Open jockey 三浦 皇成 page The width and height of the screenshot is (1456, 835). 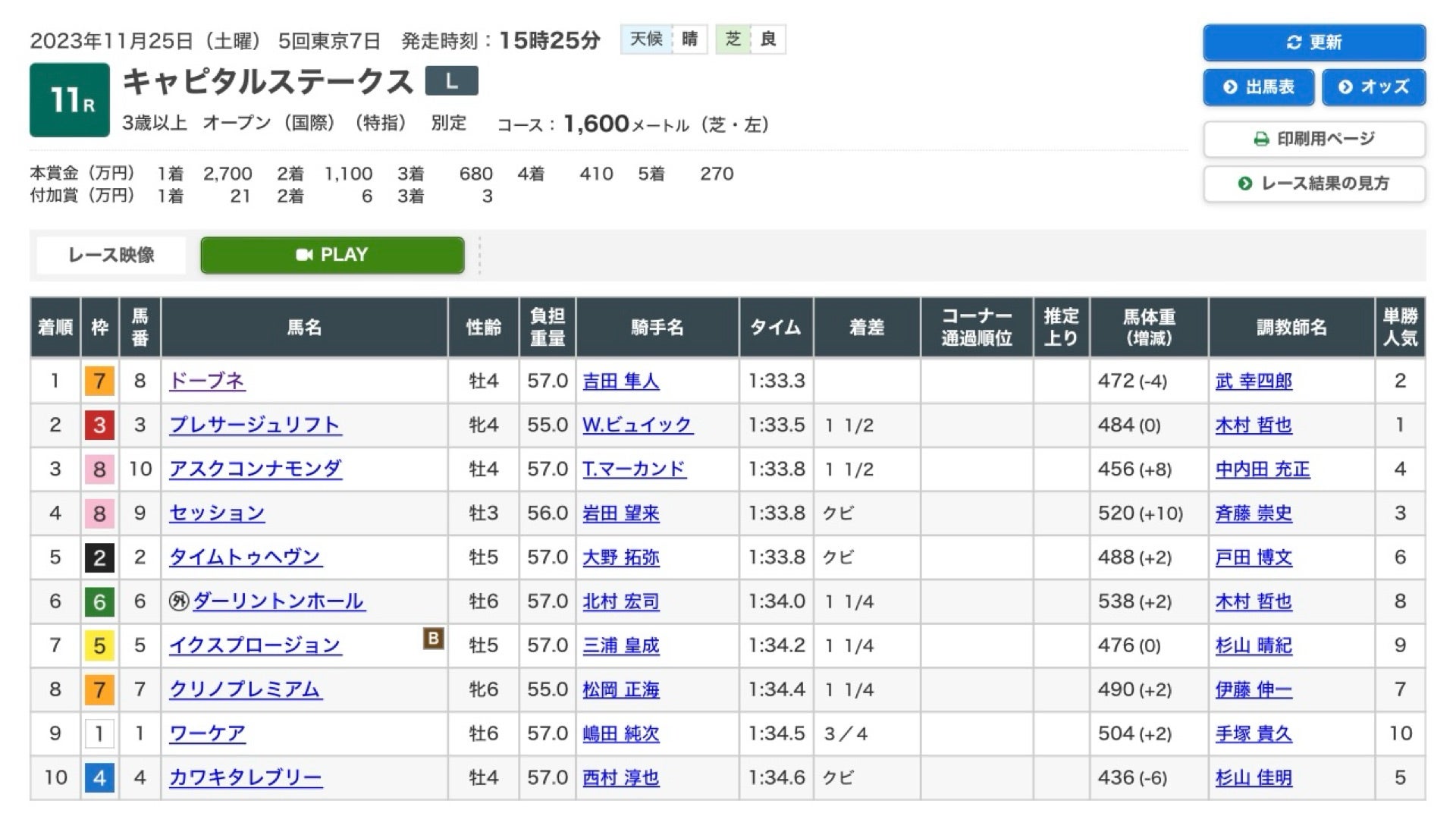[x=621, y=645]
